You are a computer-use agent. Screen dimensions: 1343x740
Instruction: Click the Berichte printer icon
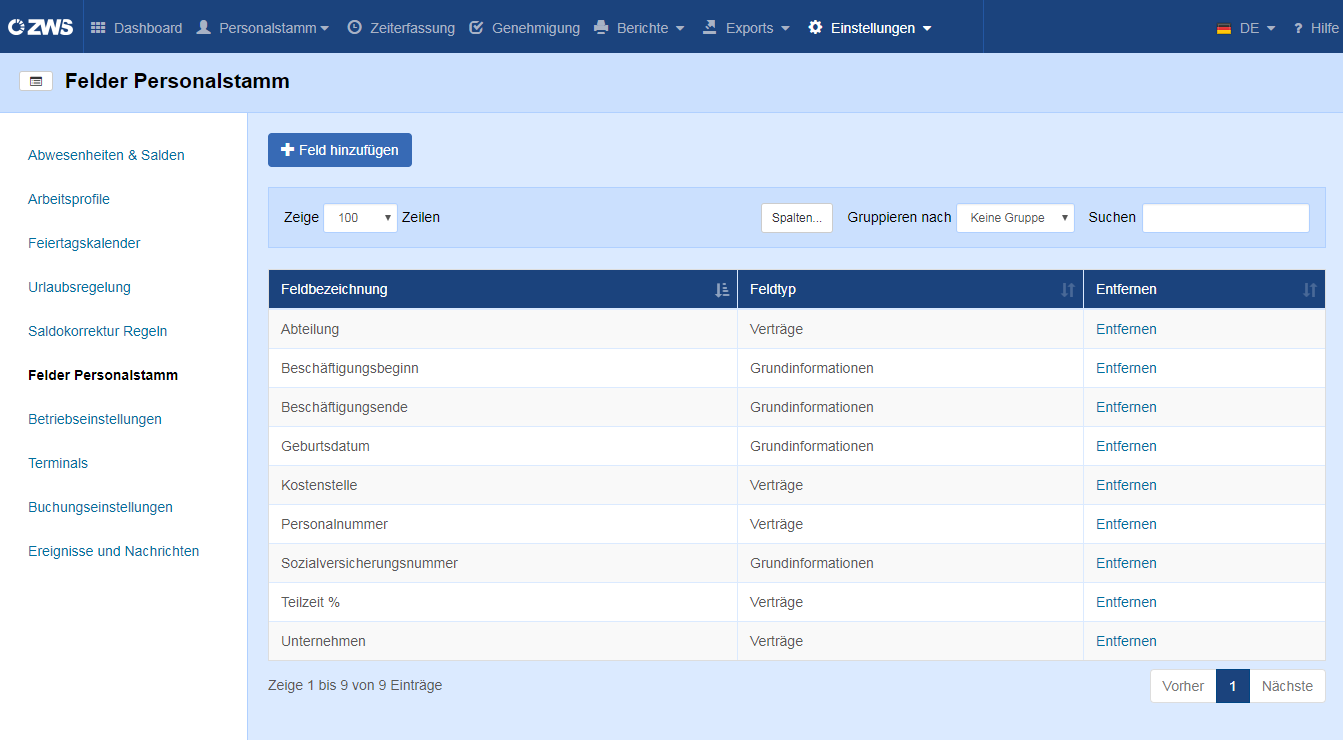(x=601, y=28)
